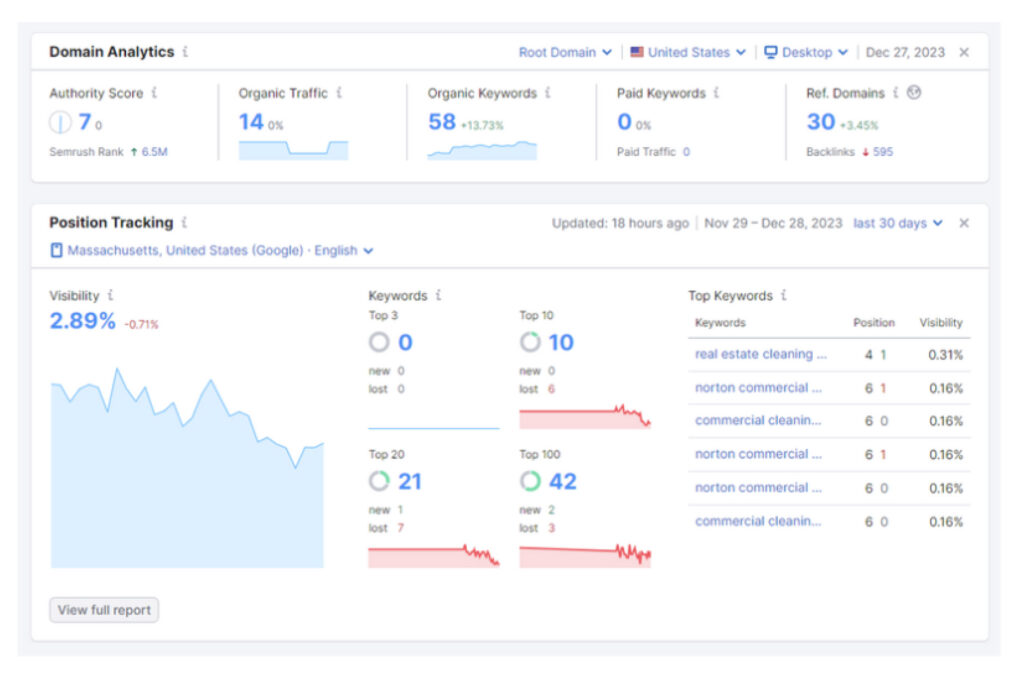The width and height of the screenshot is (1024, 680).
Task: Change the last 30 days date range
Action: (897, 223)
